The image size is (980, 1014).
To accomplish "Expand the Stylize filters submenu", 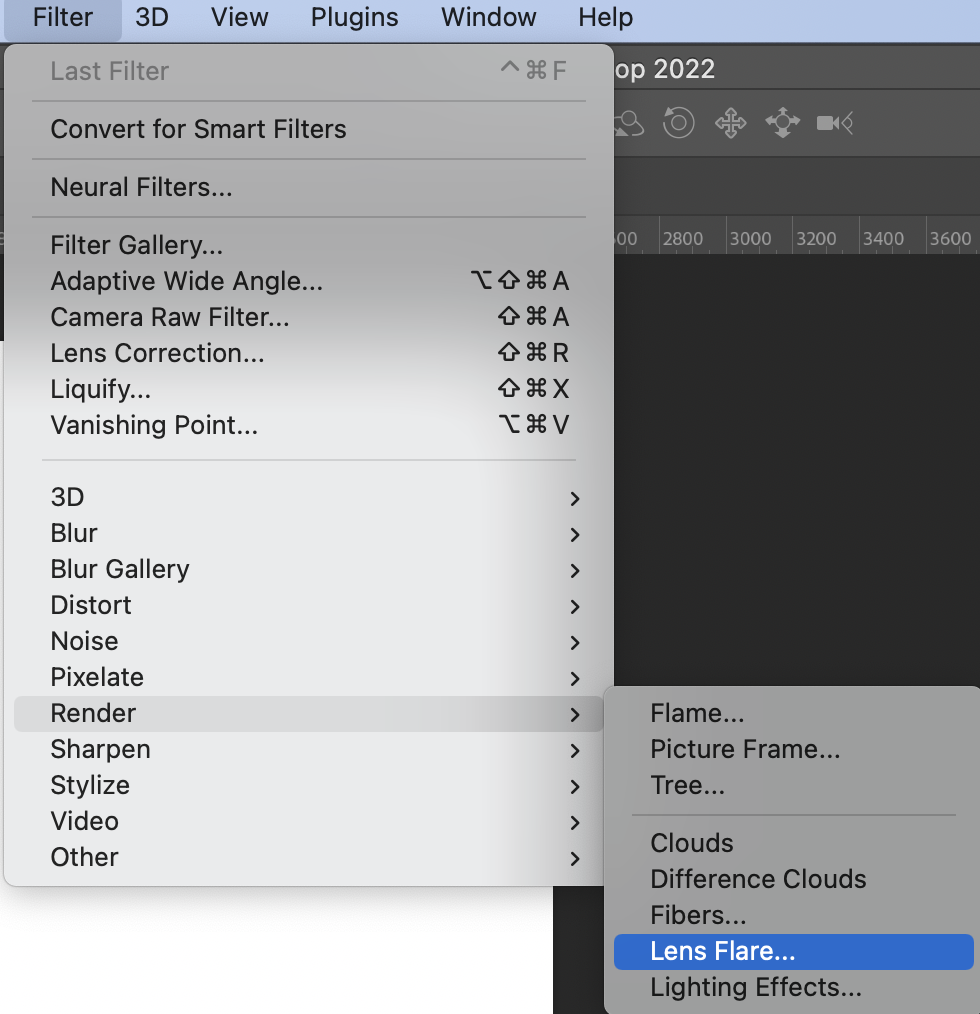I will click(x=90, y=785).
